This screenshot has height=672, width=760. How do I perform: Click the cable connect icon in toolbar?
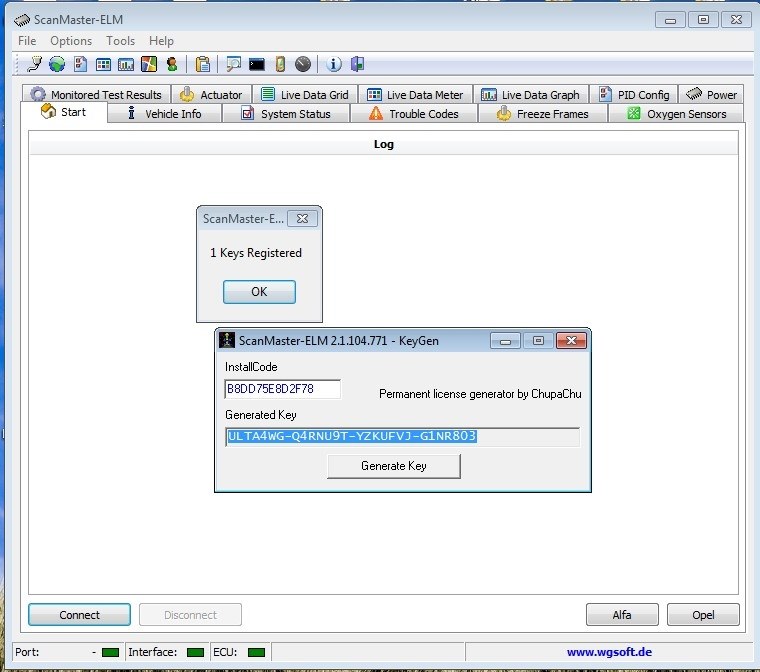[35, 64]
